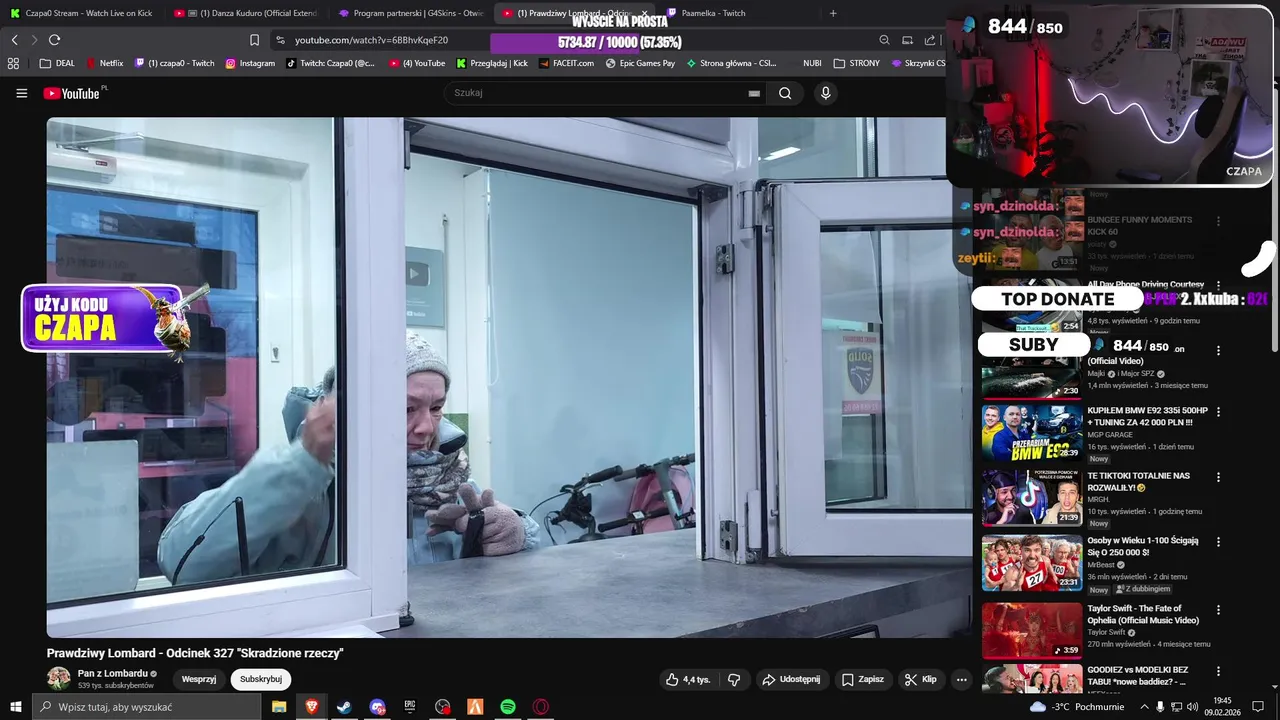Viewport: 1280px width, 720px height.
Task: Open the on-screen keyboard icon in search box
Action: [x=754, y=93]
